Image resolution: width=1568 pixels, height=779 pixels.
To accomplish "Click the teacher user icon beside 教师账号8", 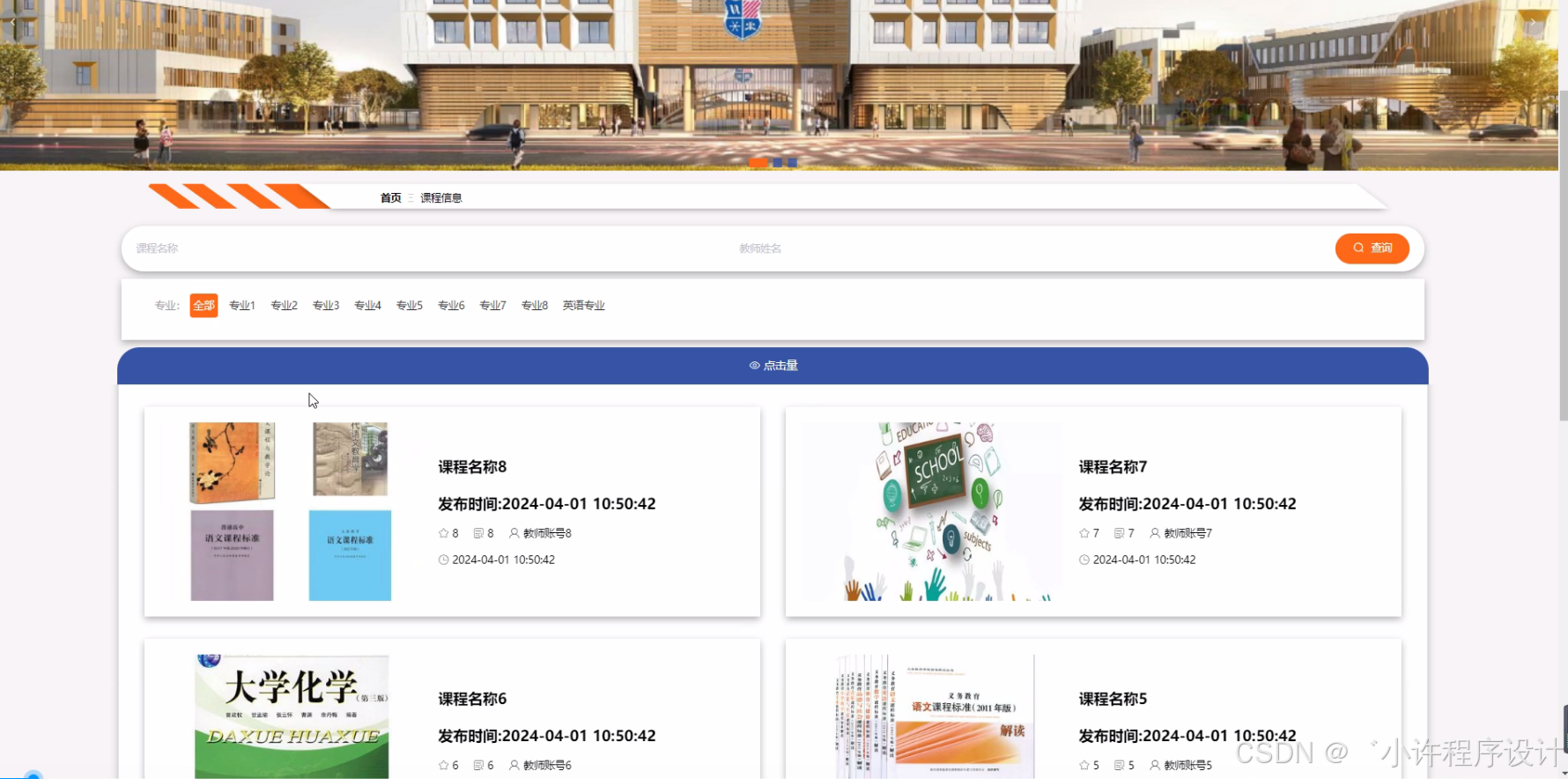I will [x=514, y=533].
